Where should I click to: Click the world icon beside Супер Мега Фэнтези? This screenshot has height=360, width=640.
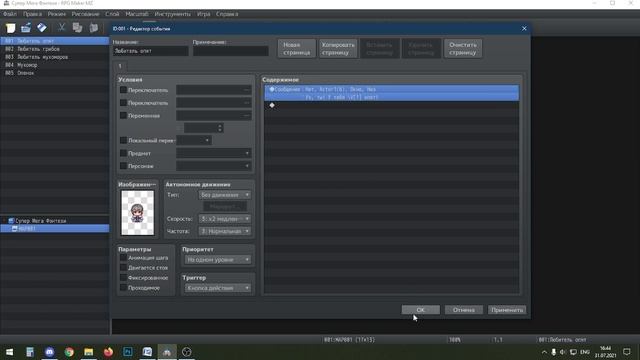click(x=11, y=220)
